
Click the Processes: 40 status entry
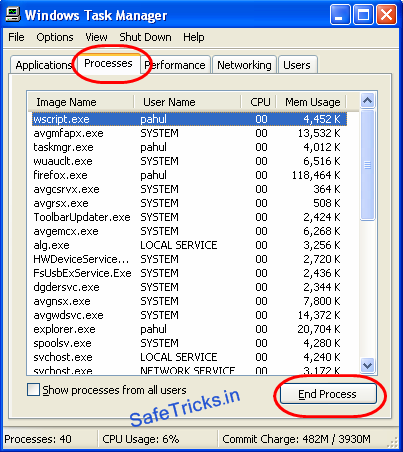pyautogui.click(x=38, y=439)
